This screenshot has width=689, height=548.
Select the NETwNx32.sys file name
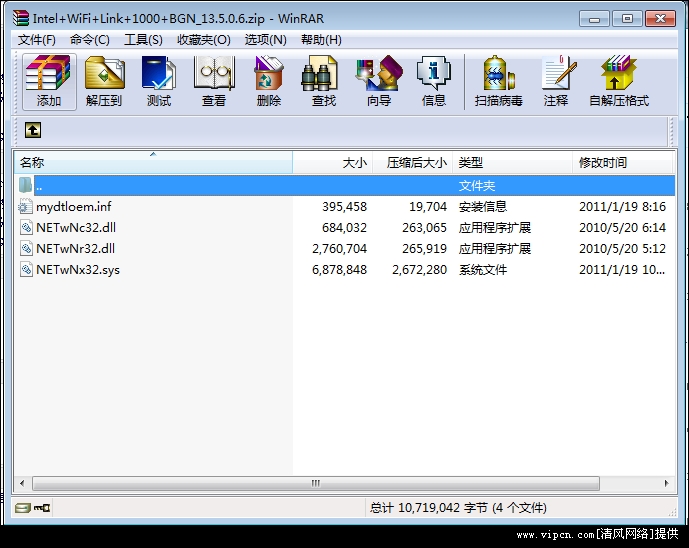[78, 270]
